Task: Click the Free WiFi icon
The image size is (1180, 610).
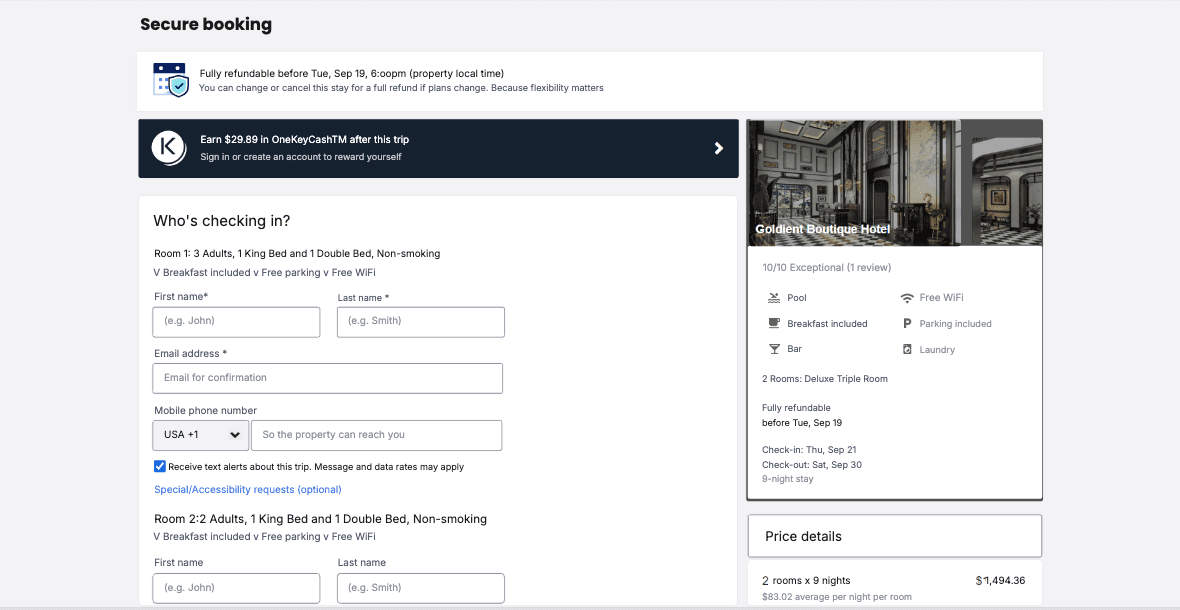Action: tap(907, 298)
